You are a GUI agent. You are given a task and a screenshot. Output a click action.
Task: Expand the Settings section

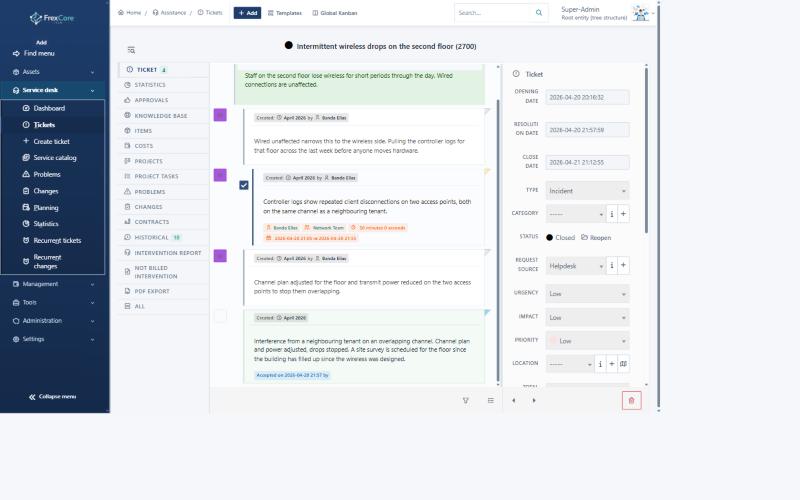pyautogui.click(x=54, y=339)
